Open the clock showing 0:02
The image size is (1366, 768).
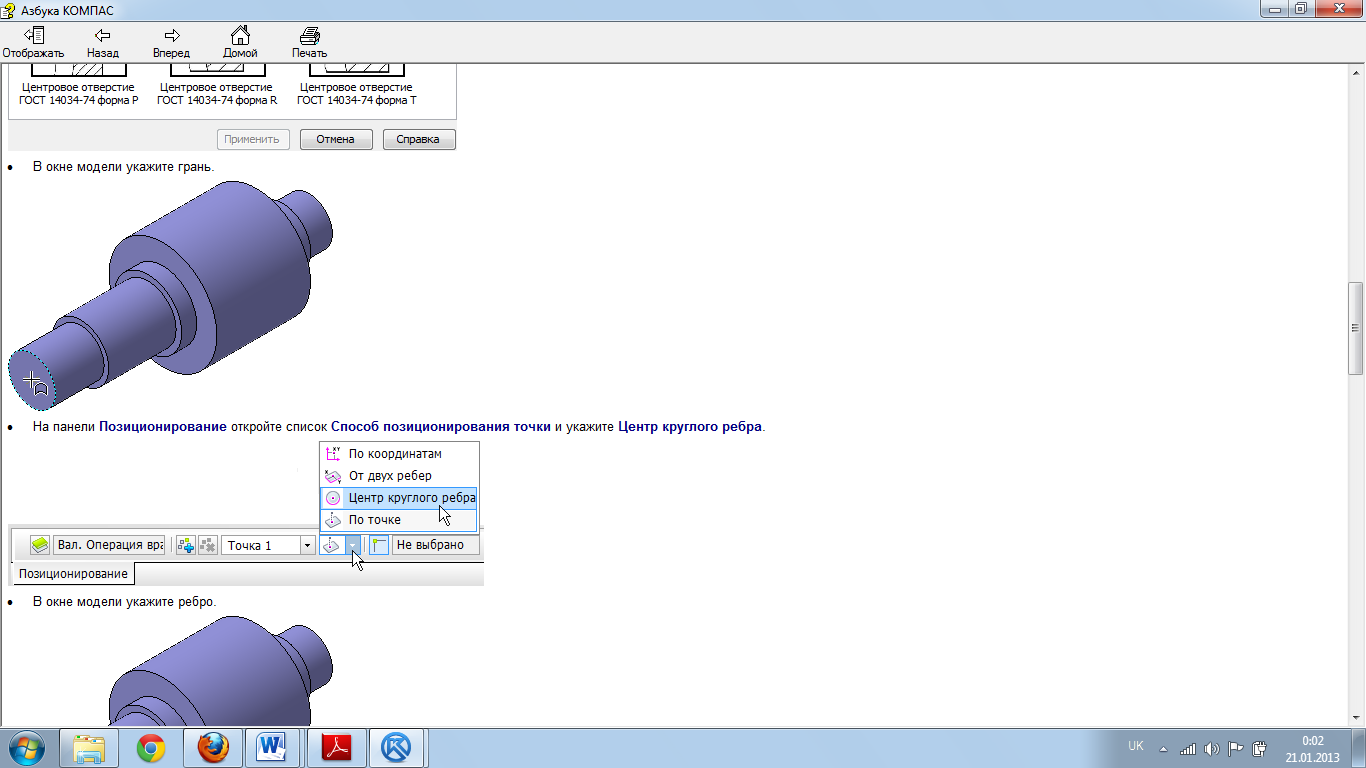click(1312, 749)
